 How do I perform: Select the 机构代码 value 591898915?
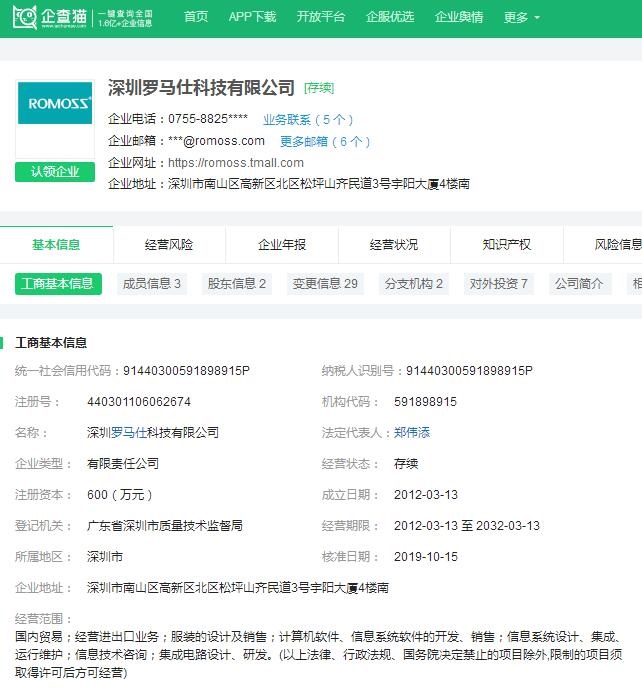coord(425,402)
